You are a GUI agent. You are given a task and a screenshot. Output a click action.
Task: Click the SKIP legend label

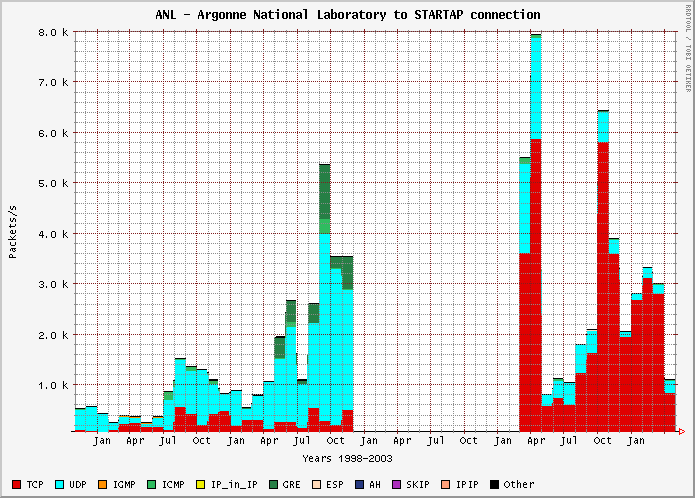point(418,484)
